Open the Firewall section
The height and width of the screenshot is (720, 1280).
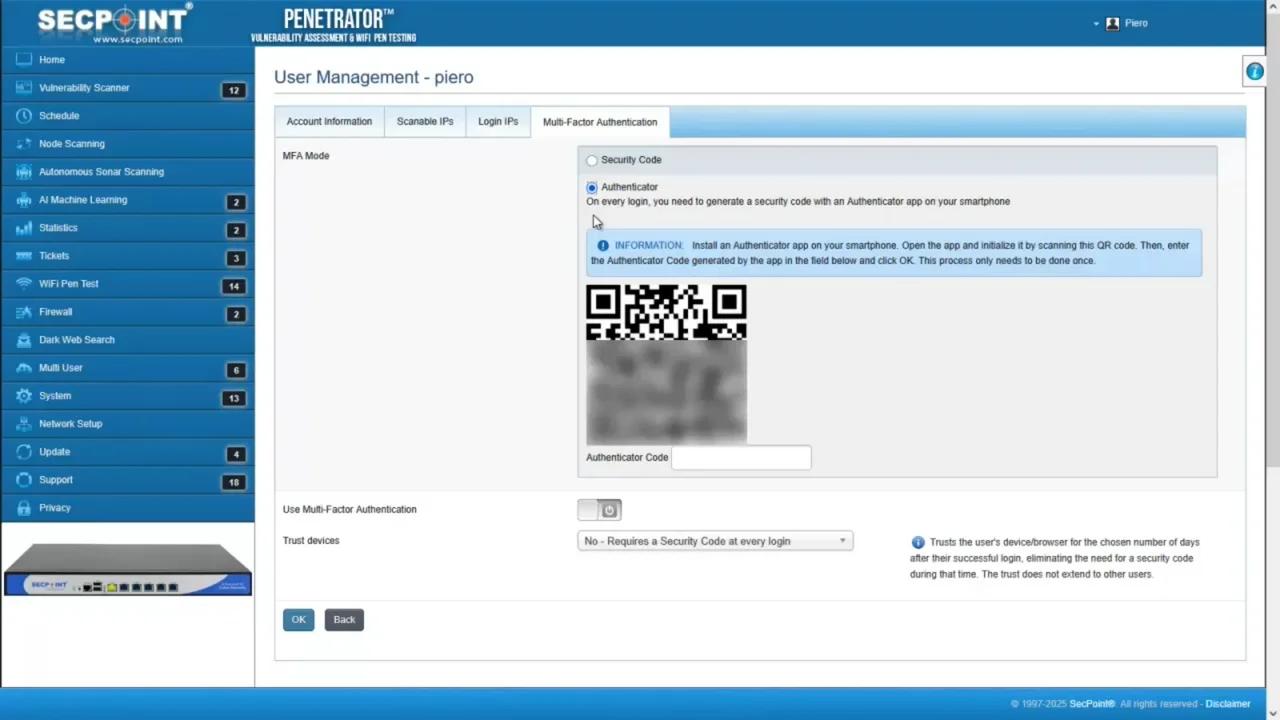point(55,311)
